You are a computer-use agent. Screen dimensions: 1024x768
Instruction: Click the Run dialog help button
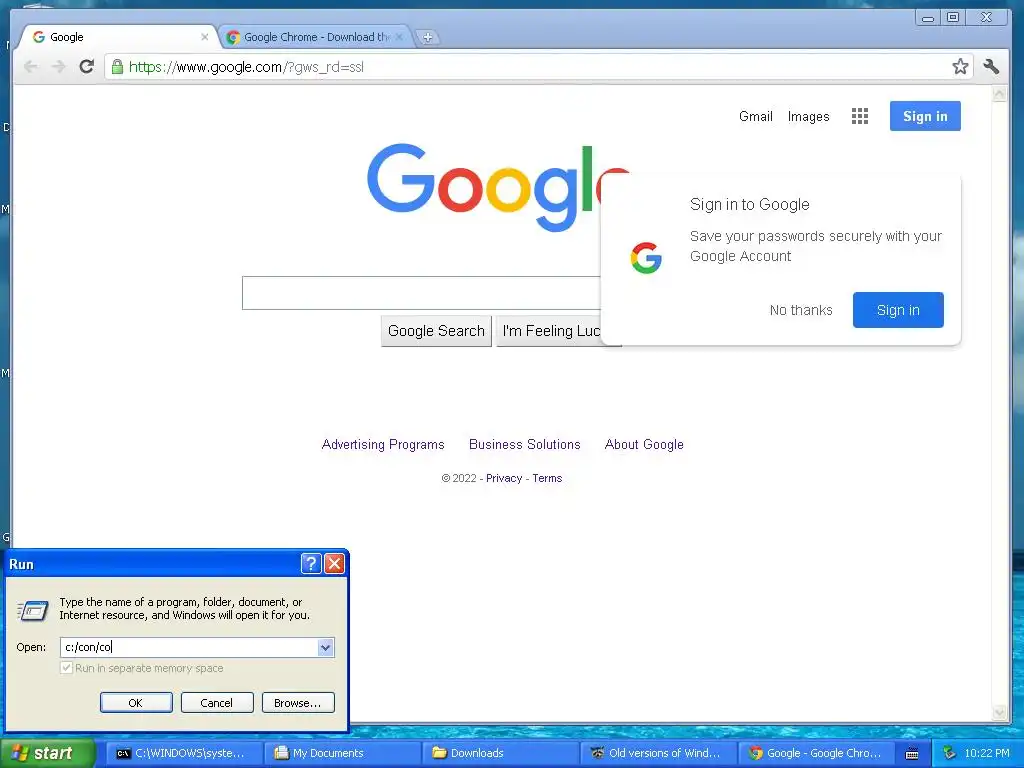(311, 563)
